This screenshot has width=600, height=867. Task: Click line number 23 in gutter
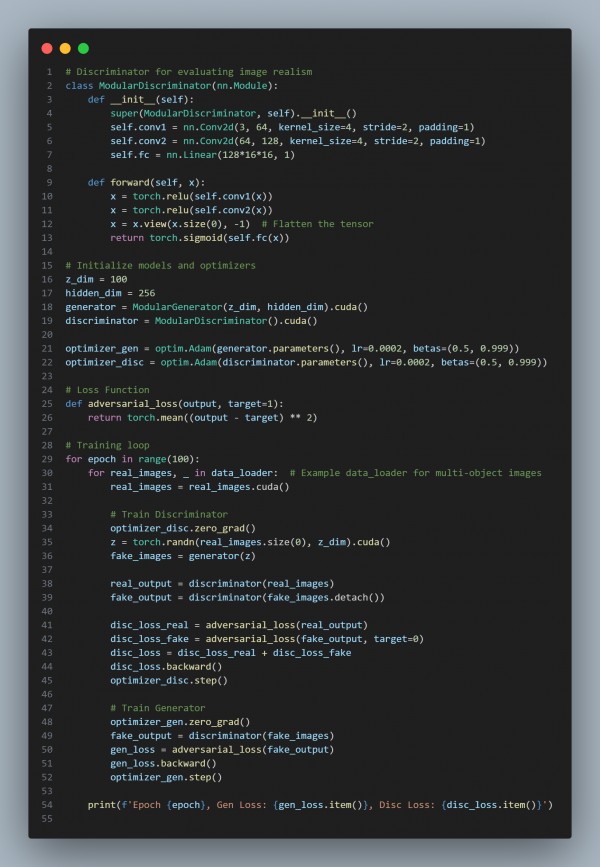(47, 376)
